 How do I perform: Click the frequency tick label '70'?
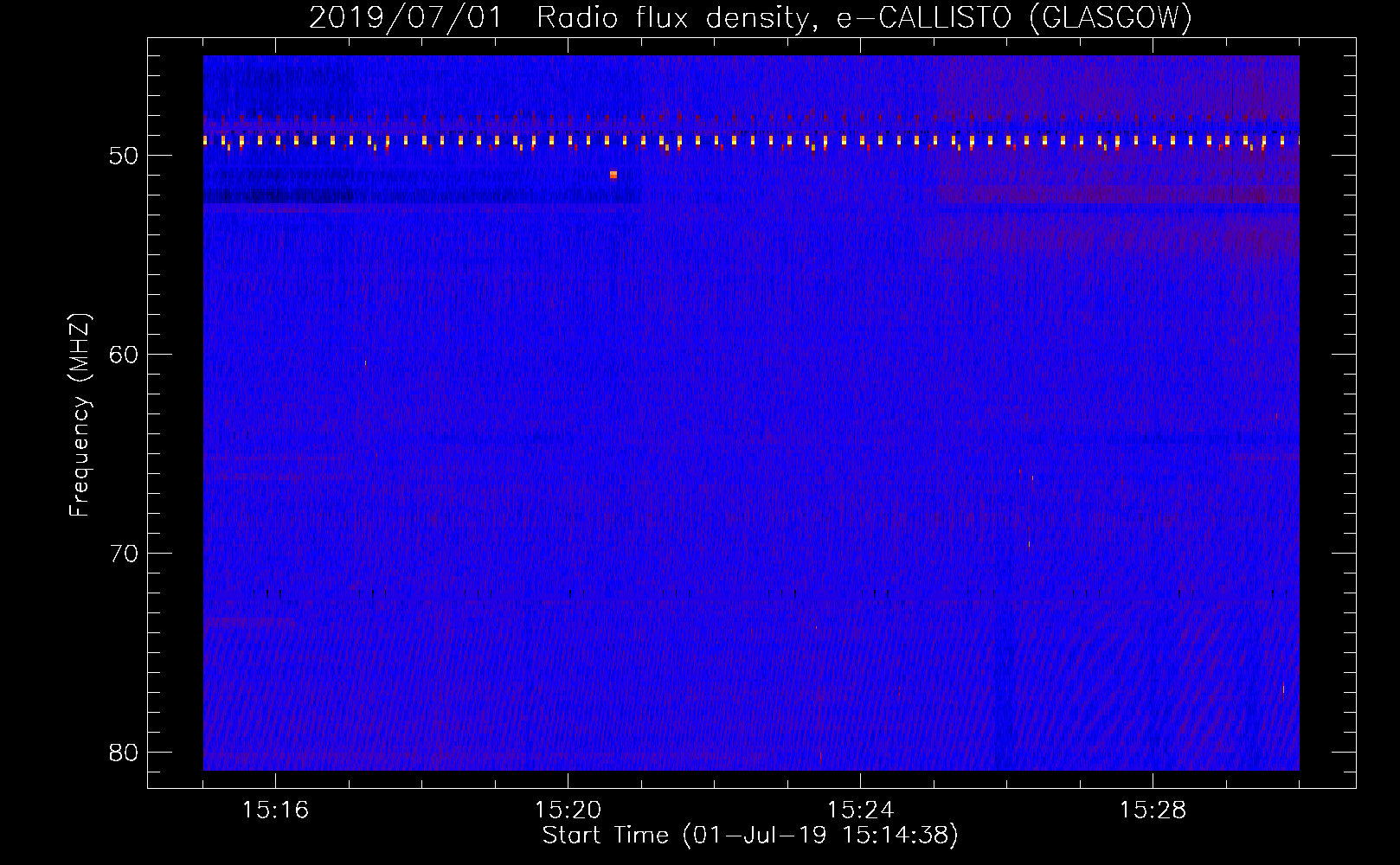(x=124, y=554)
